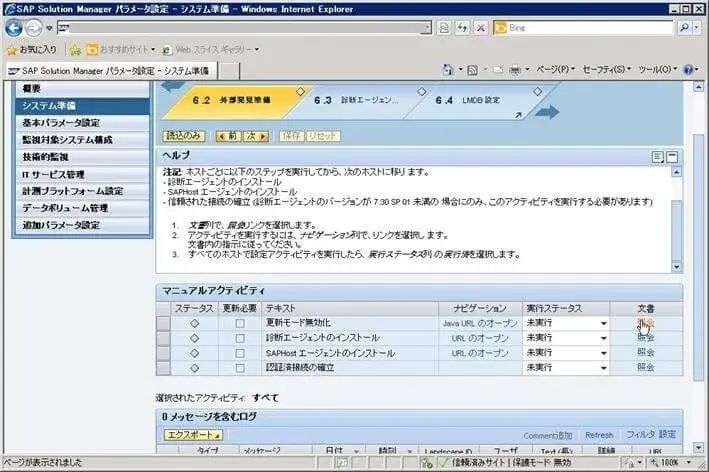
Task: Click the 次 next step button
Action: 255,136
